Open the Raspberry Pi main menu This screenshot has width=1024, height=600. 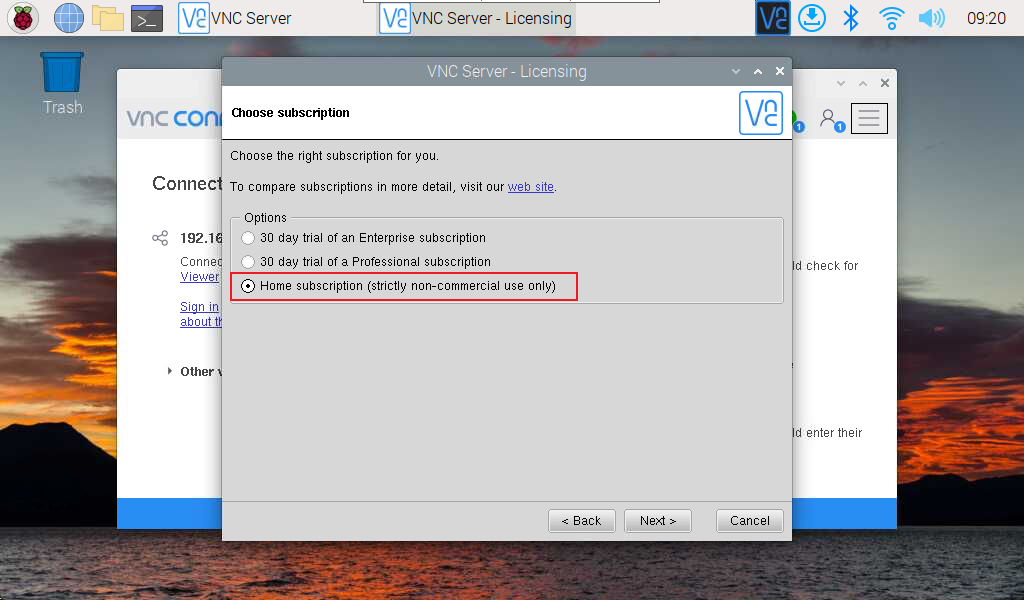[23, 18]
